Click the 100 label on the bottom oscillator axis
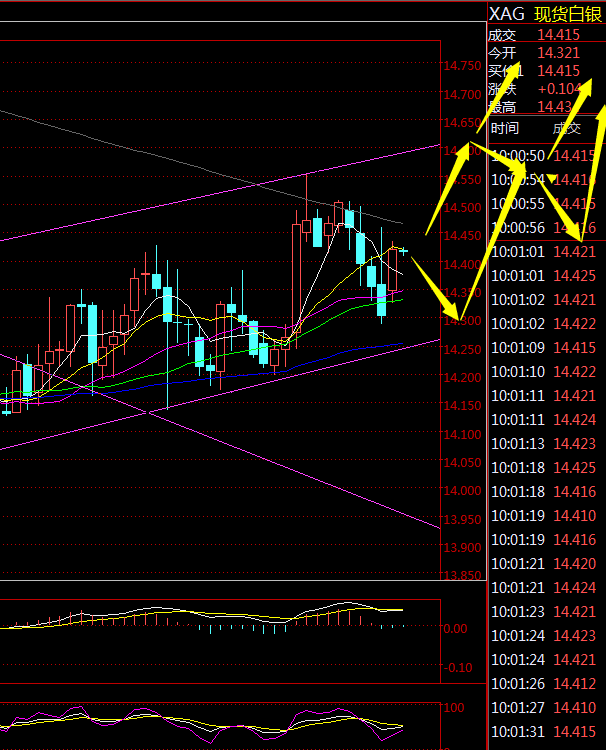The height and width of the screenshot is (750, 606). [453, 707]
